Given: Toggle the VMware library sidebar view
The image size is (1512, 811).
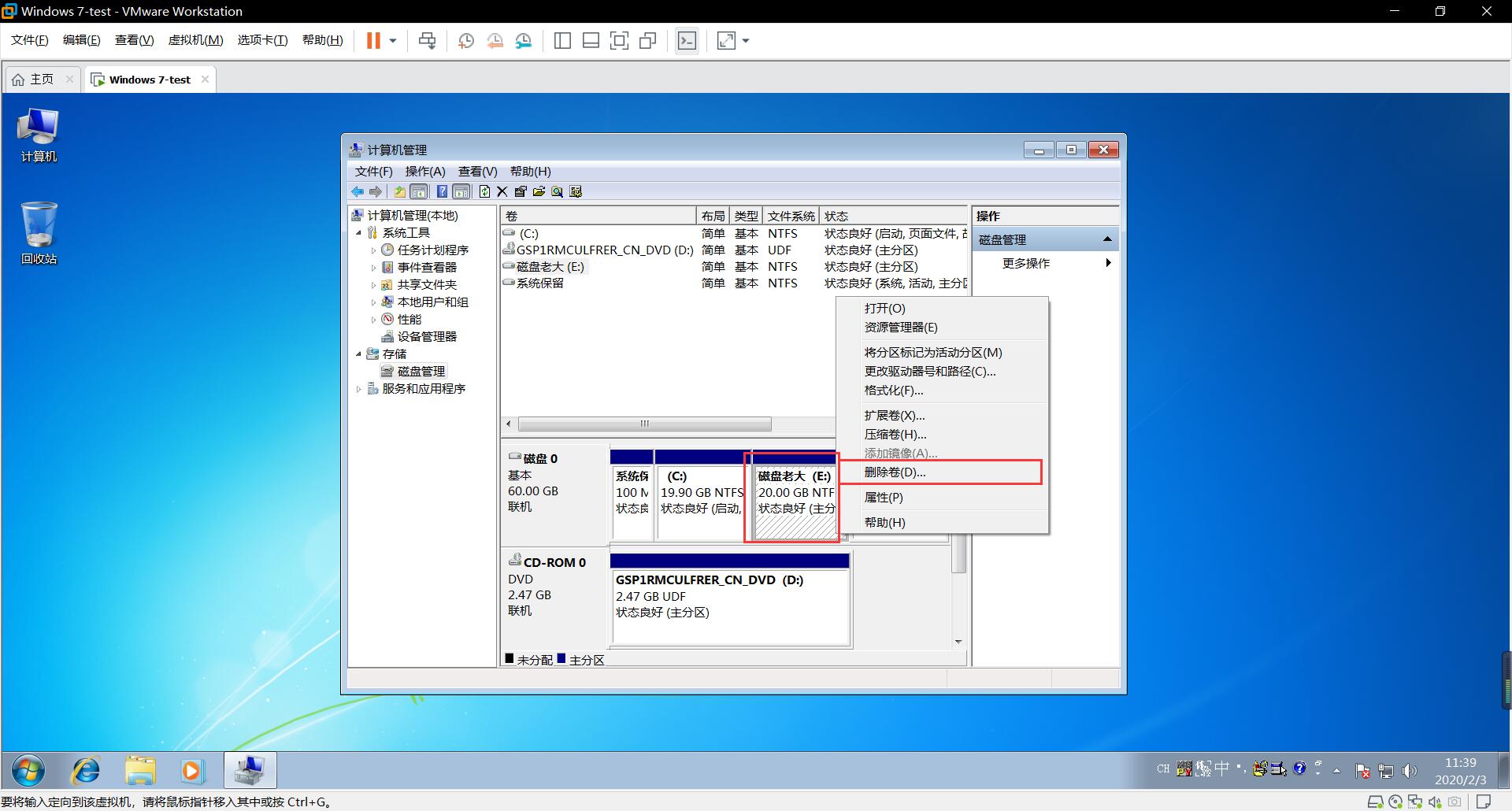Looking at the screenshot, I should coord(562,40).
